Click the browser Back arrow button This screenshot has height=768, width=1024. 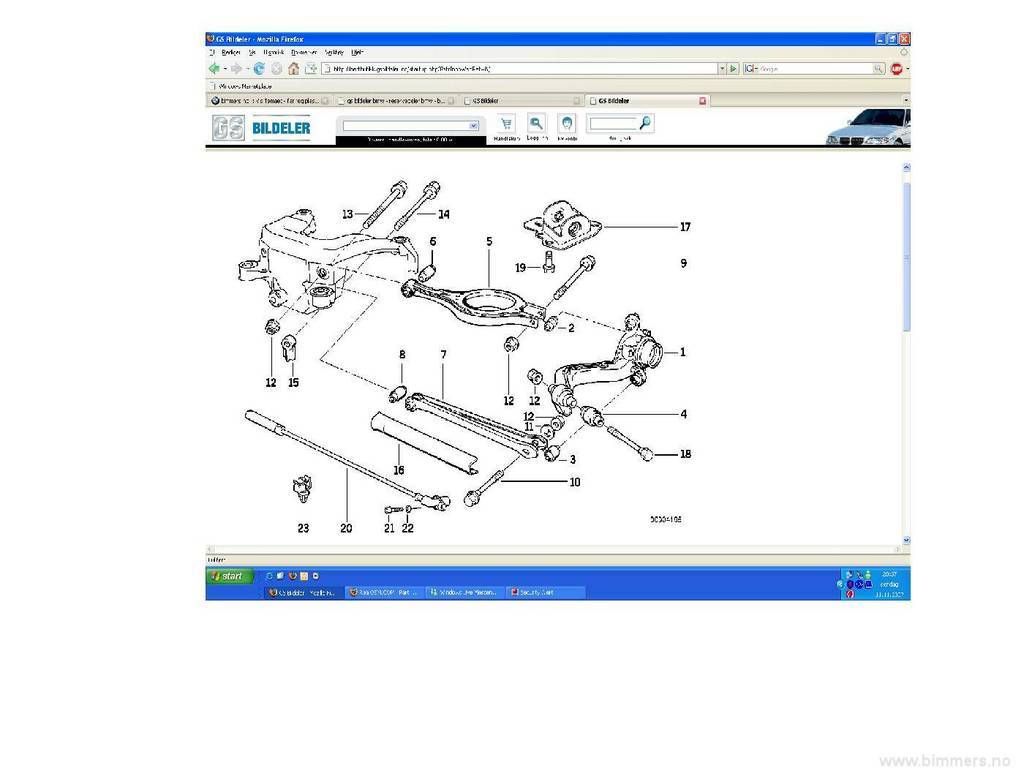coord(214,69)
